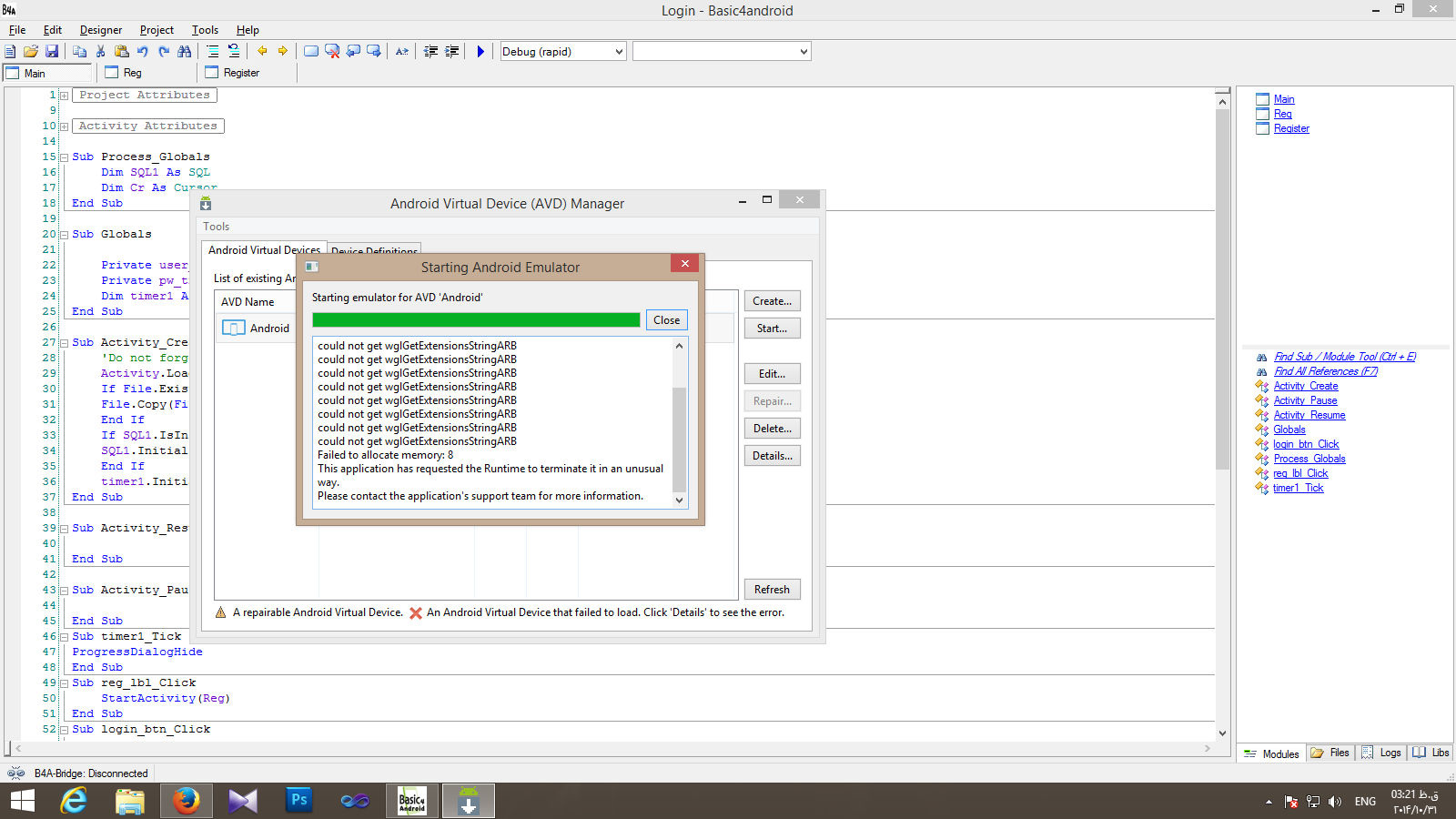Collapse the Sub Process_Globals code block
1456x819 pixels.
65,157
